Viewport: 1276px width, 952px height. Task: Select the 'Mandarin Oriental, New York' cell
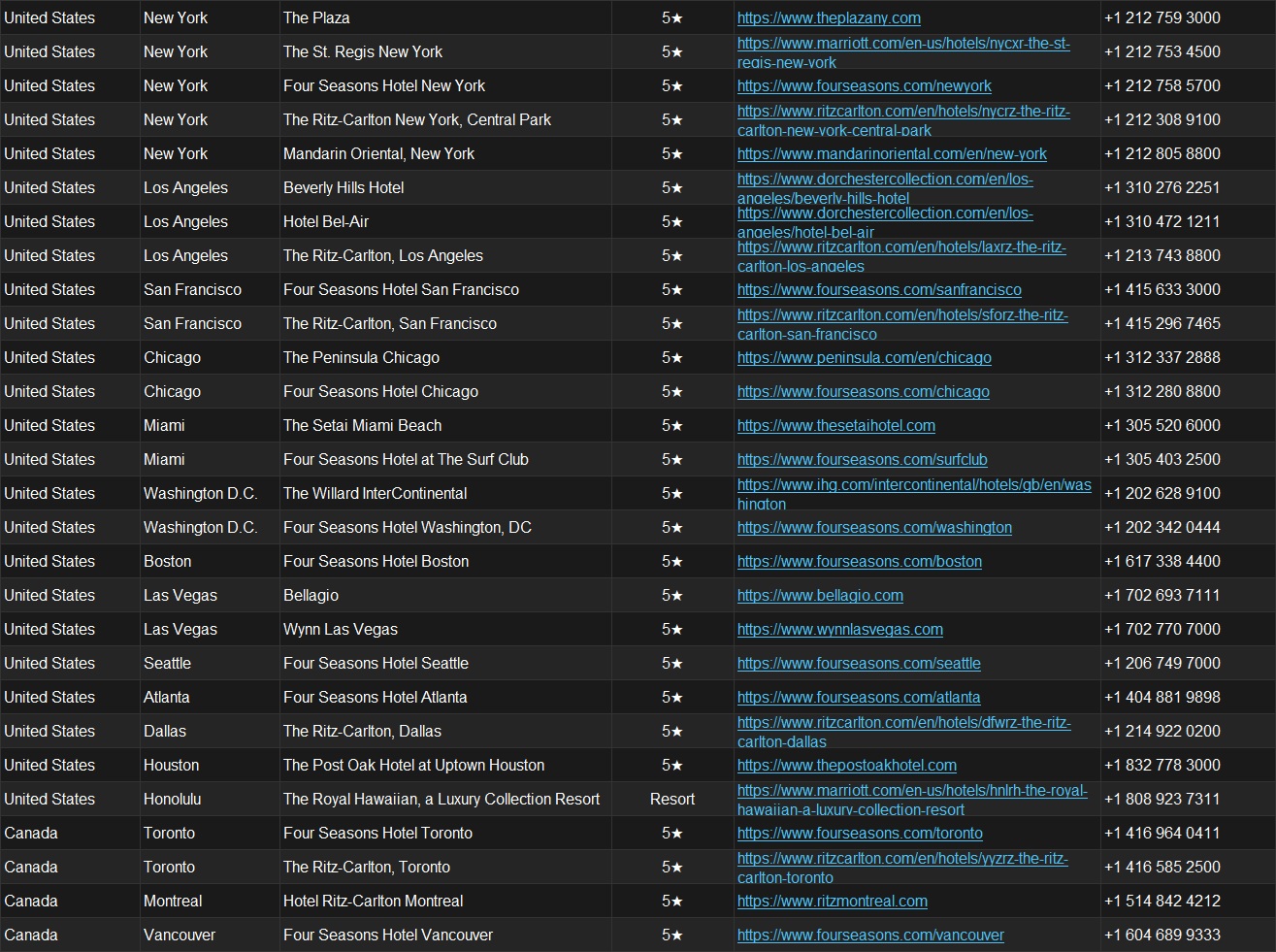[x=445, y=153]
